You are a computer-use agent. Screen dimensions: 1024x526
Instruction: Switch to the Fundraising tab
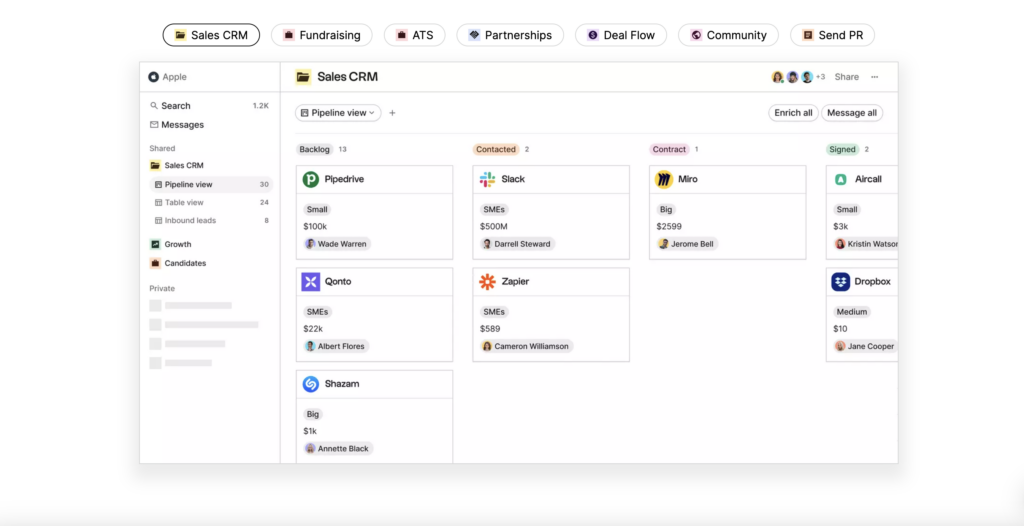(x=321, y=35)
